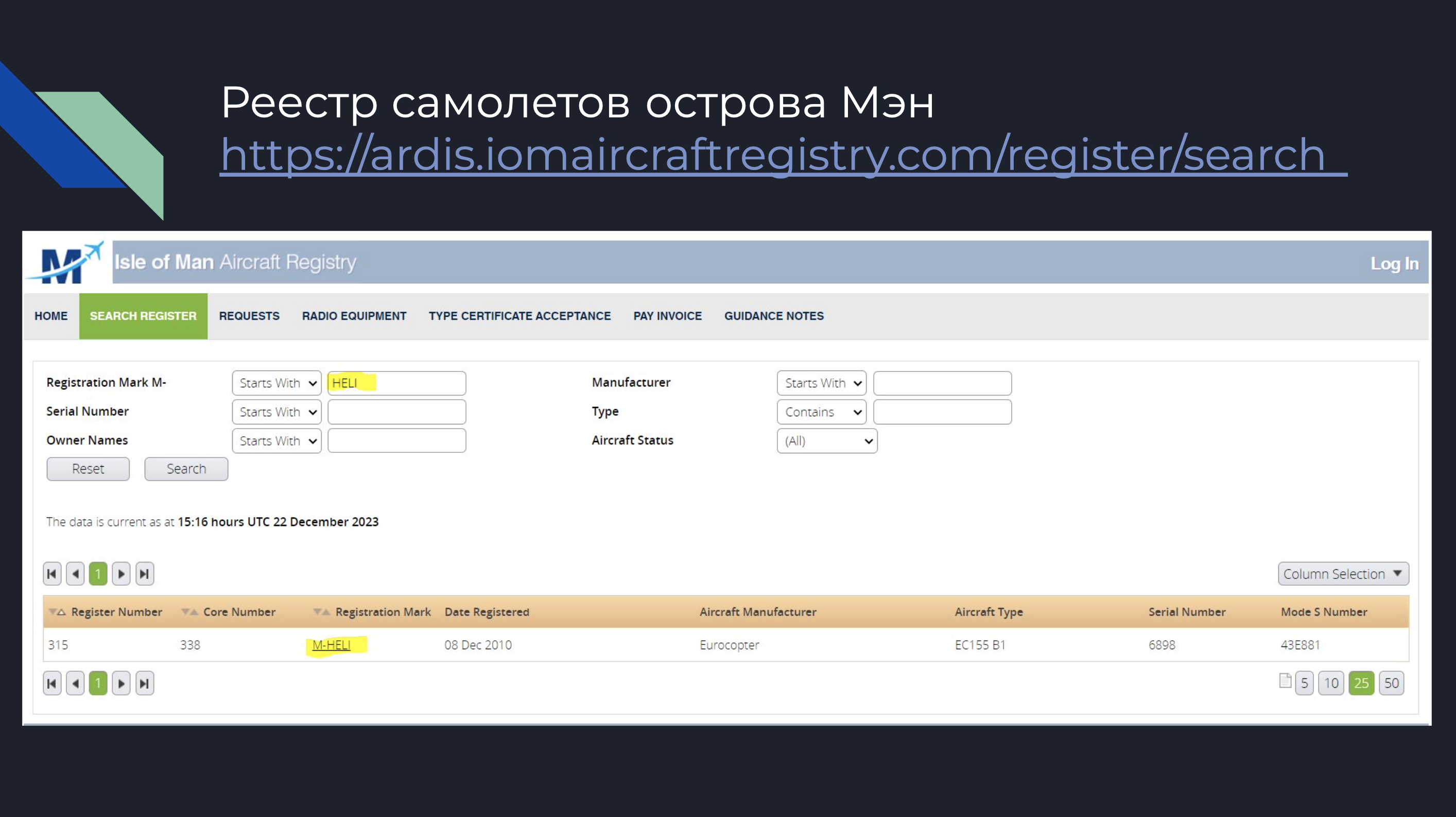
Task: Open the GUIDANCE NOTES menu item
Action: [x=774, y=316]
